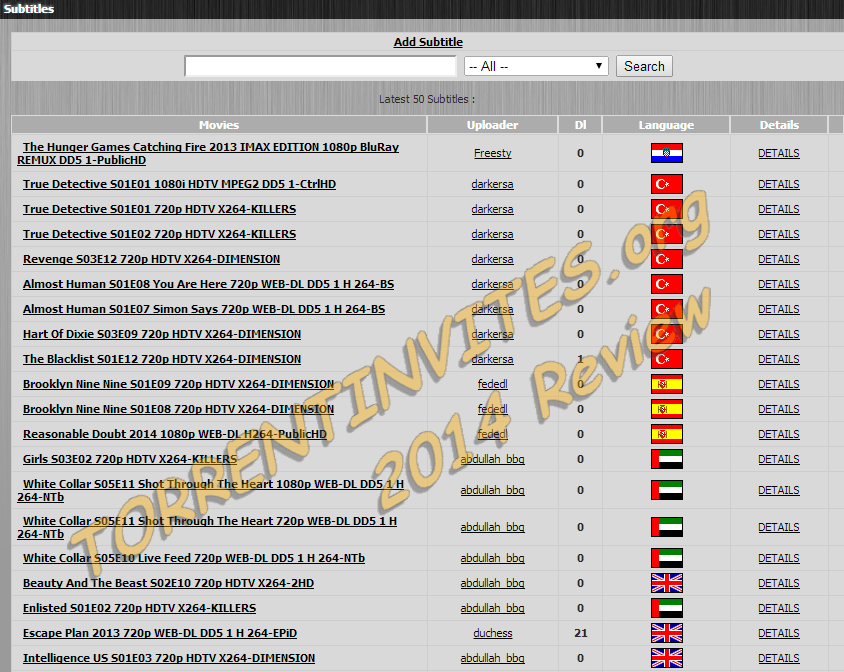Viewport: 844px width, 672px height.
Task: Click the UK flag for Intelligence US S01E03
Action: pyautogui.click(x=666, y=658)
